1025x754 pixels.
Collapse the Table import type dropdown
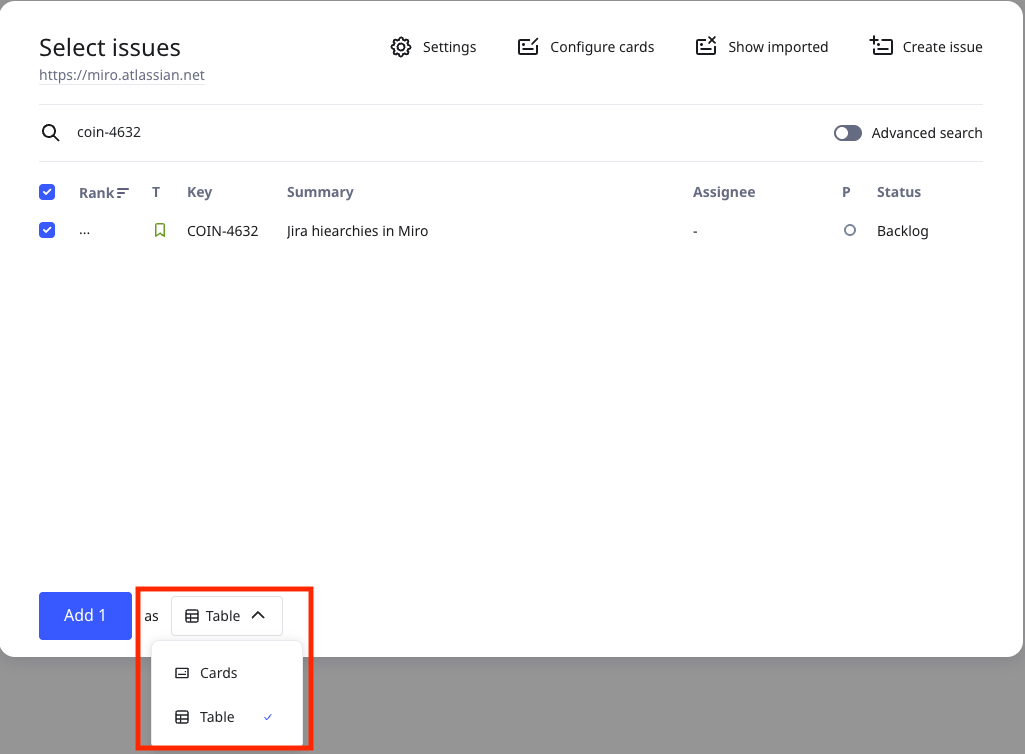click(x=226, y=616)
